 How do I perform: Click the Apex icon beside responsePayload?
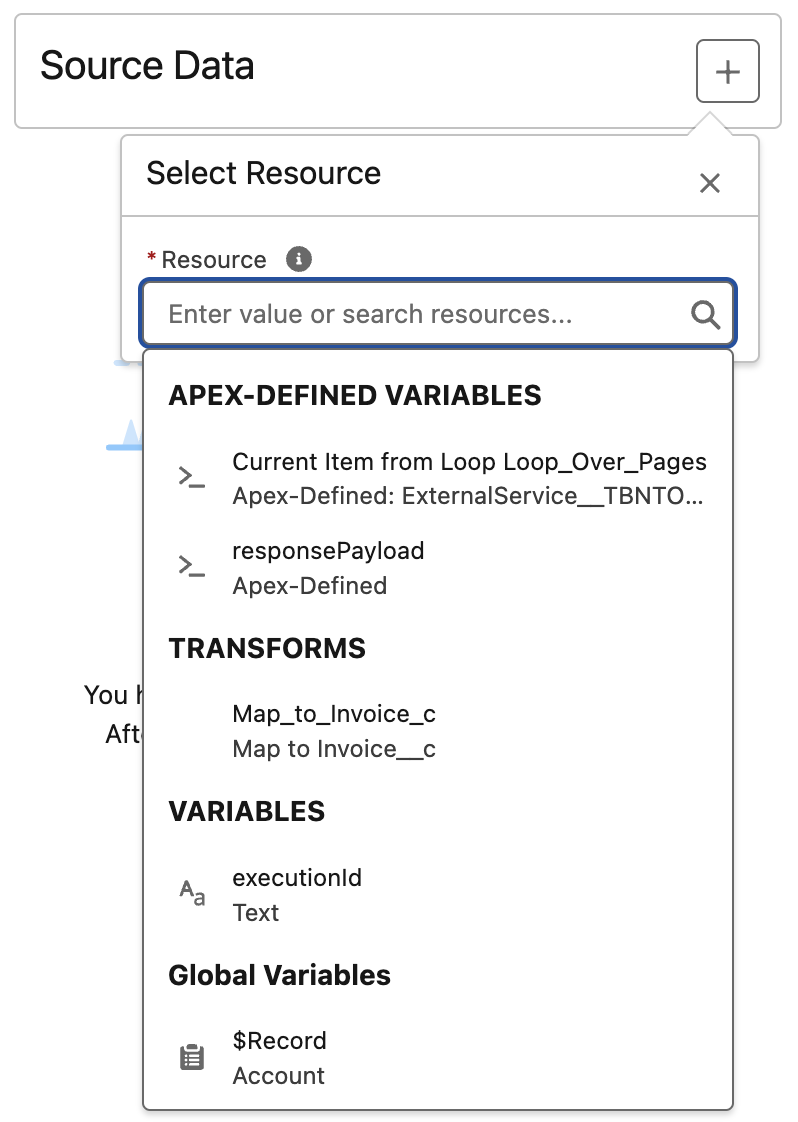tap(192, 566)
